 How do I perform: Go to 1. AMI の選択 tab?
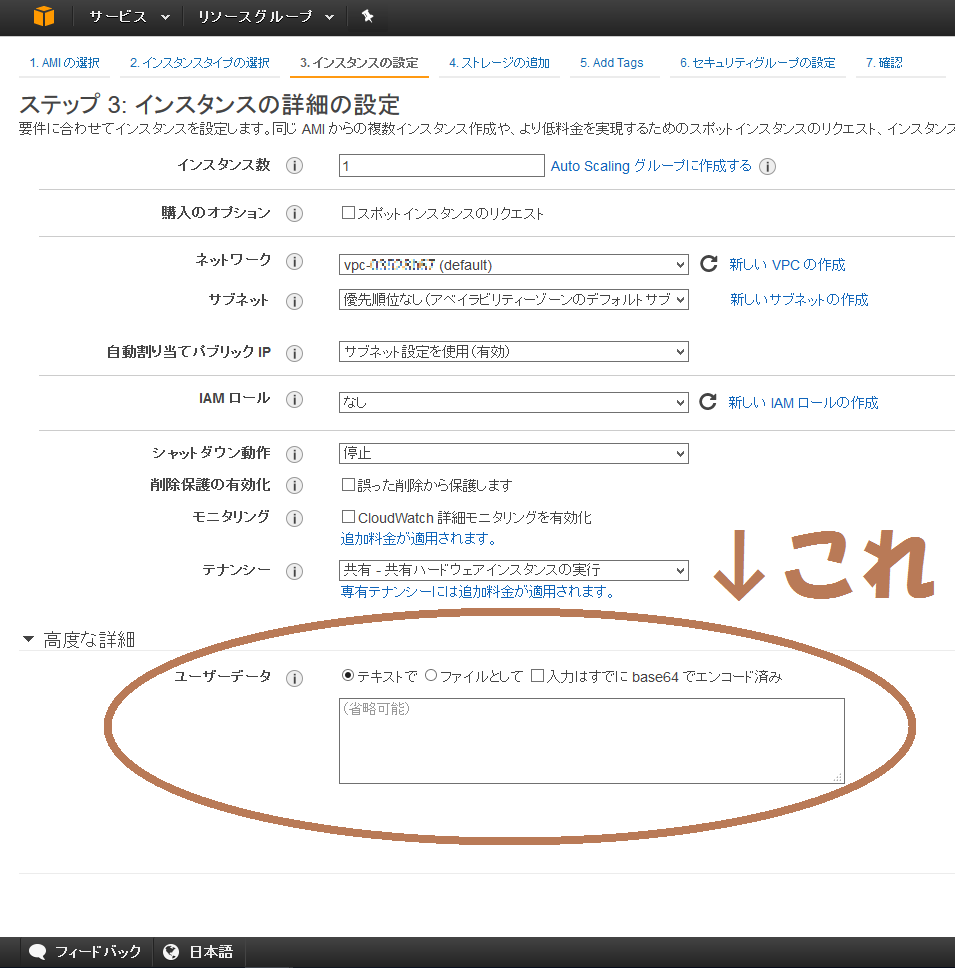click(64, 63)
